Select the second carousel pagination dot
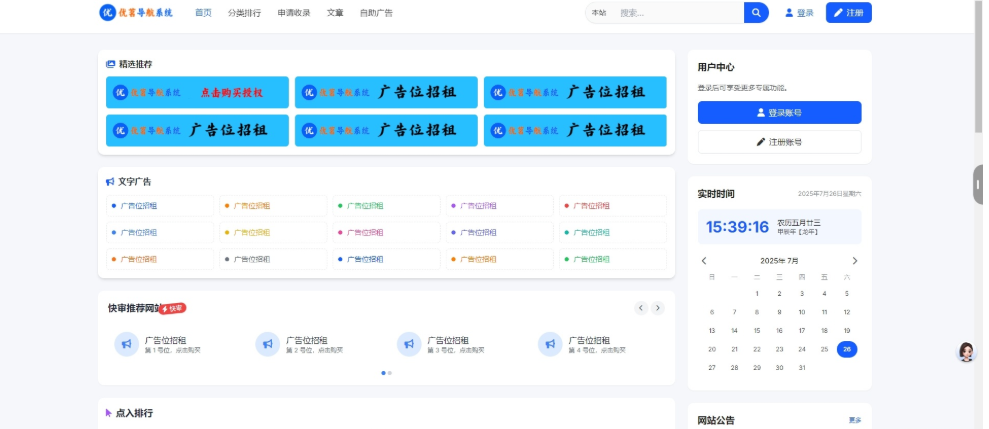The image size is (989, 429). click(390, 373)
